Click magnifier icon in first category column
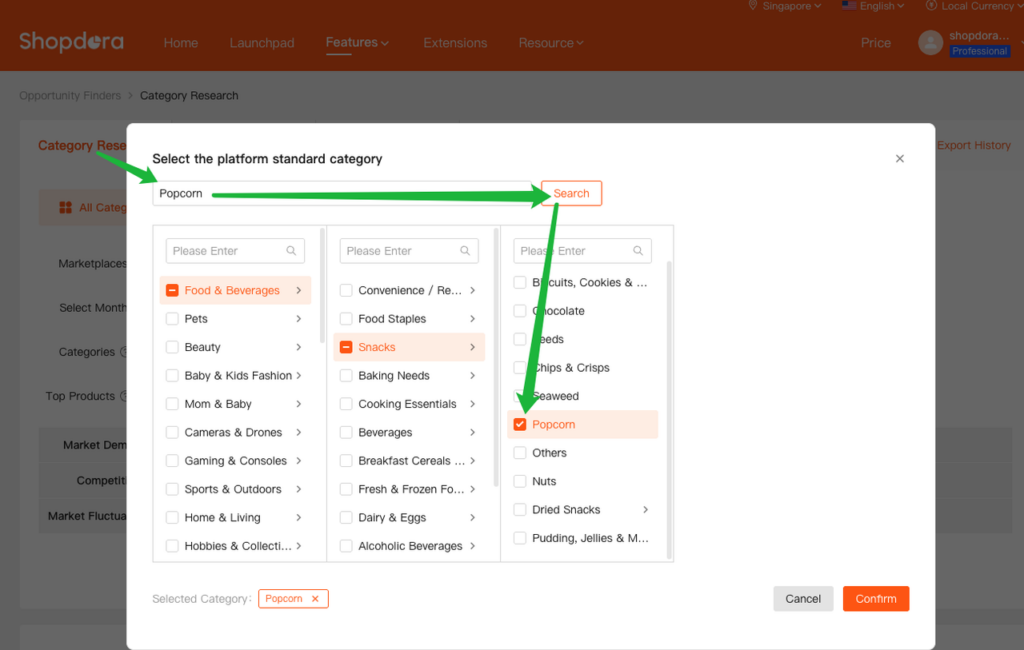The width and height of the screenshot is (1024, 650). click(x=292, y=251)
